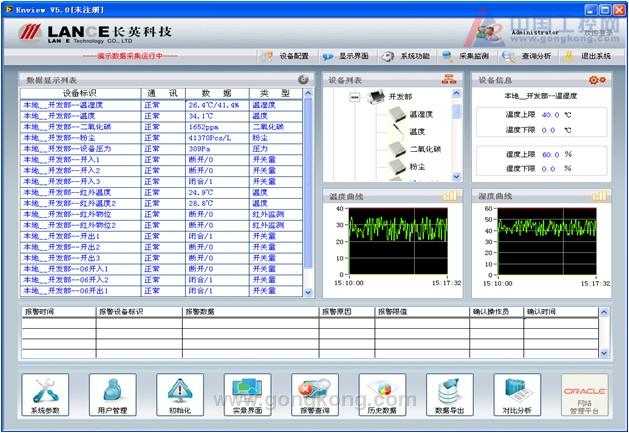This screenshot has width=629, height=433.
Task: Open 用户管理 user management
Action: coord(112,396)
